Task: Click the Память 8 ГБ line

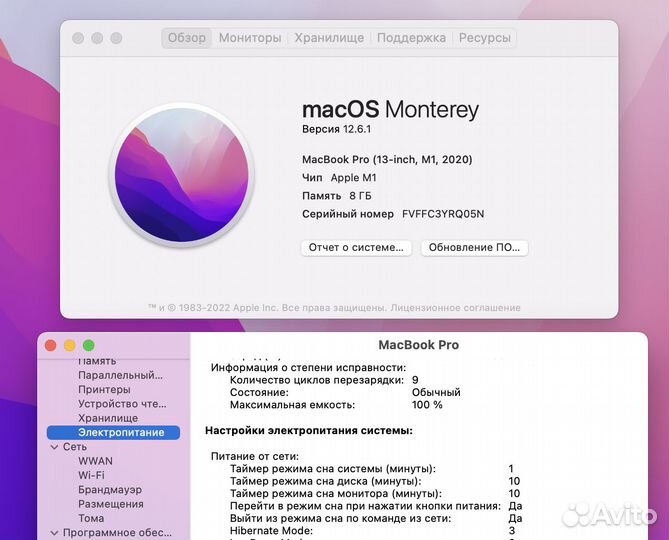Action: (337, 196)
